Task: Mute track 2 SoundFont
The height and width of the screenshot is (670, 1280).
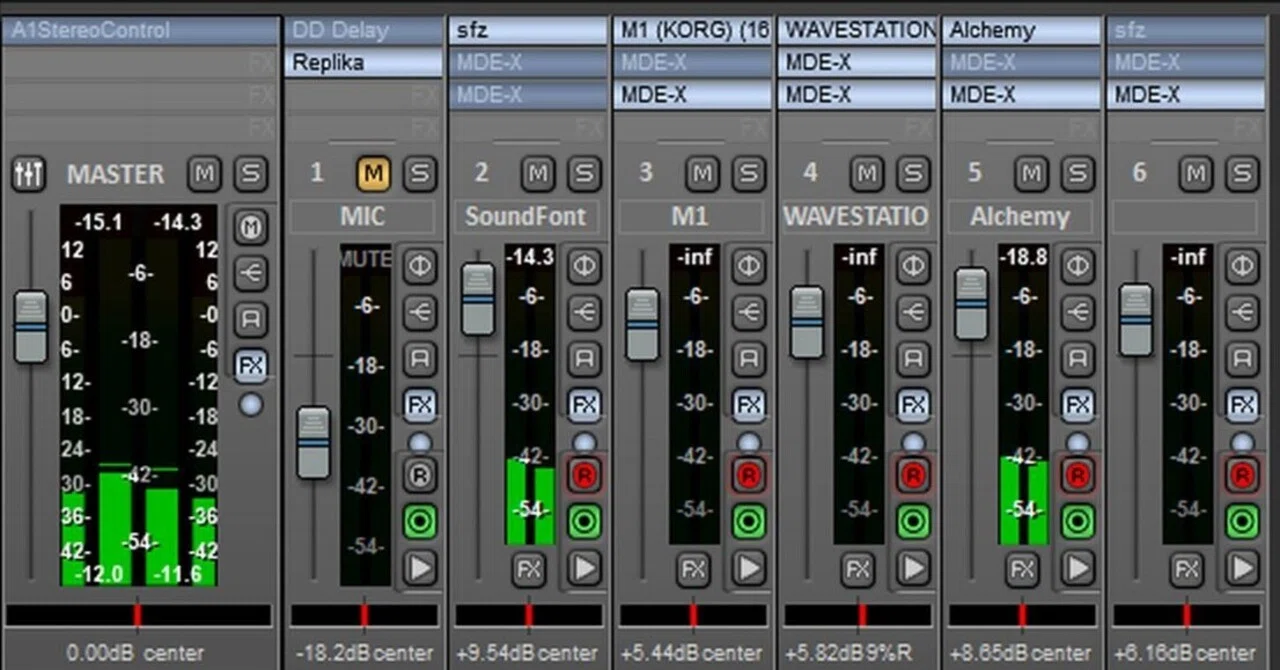Action: click(x=538, y=174)
